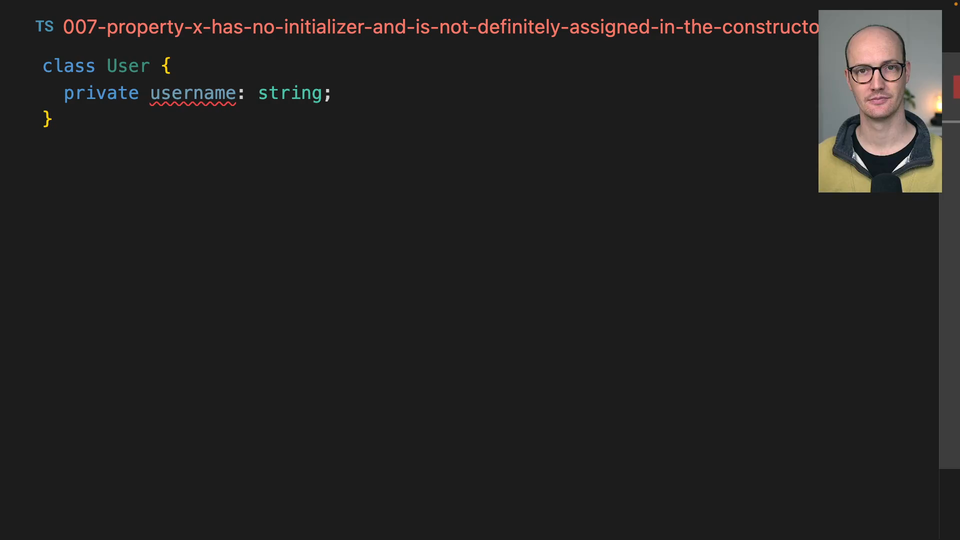Click the red error marker in overview ruler

coord(956,88)
